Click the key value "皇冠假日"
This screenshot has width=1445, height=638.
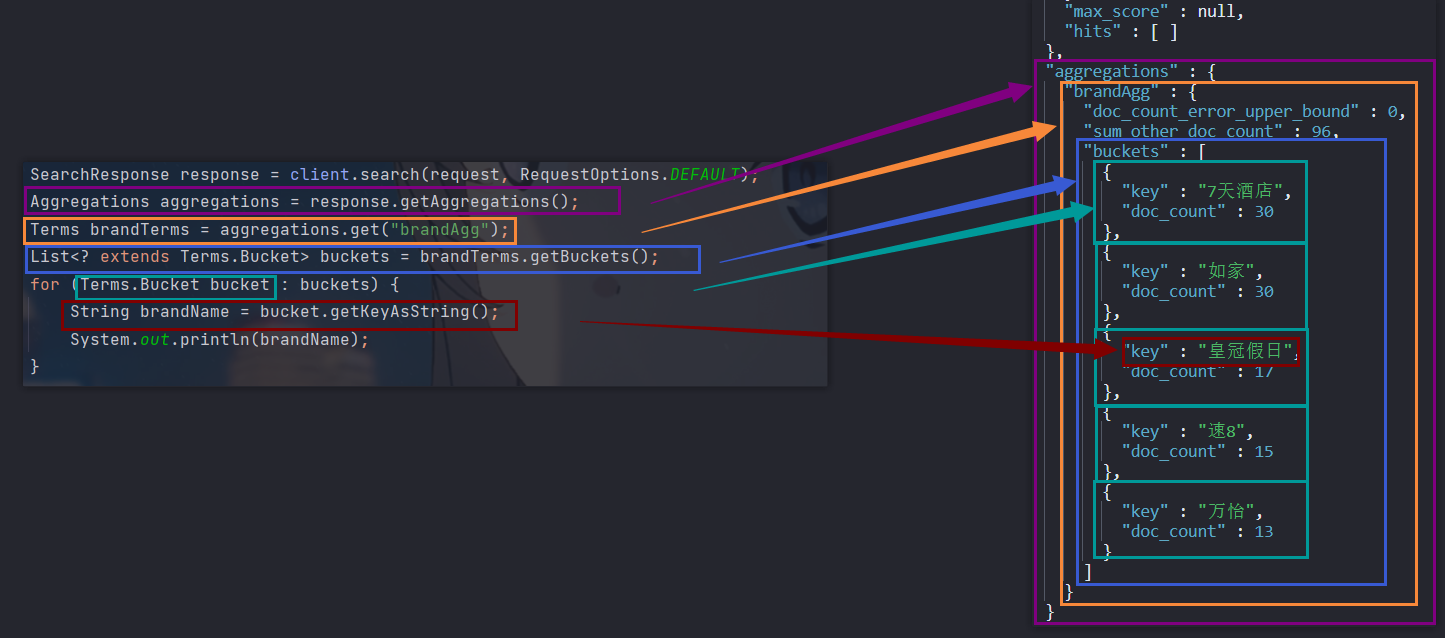pos(1246,351)
